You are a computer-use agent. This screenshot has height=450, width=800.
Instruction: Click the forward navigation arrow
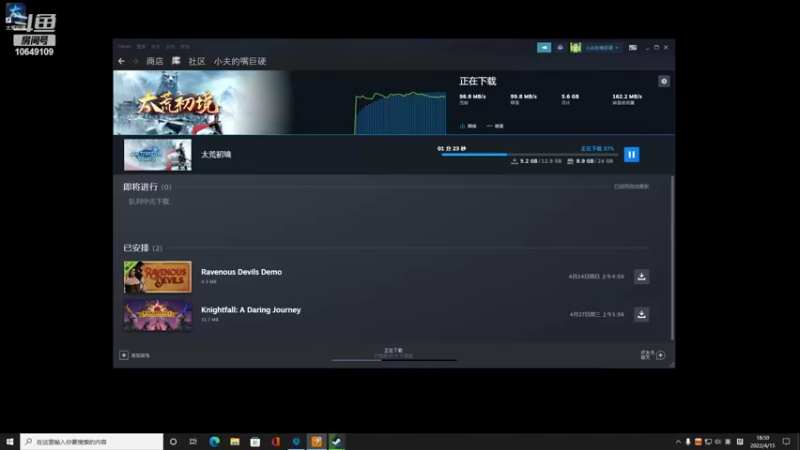[135, 61]
